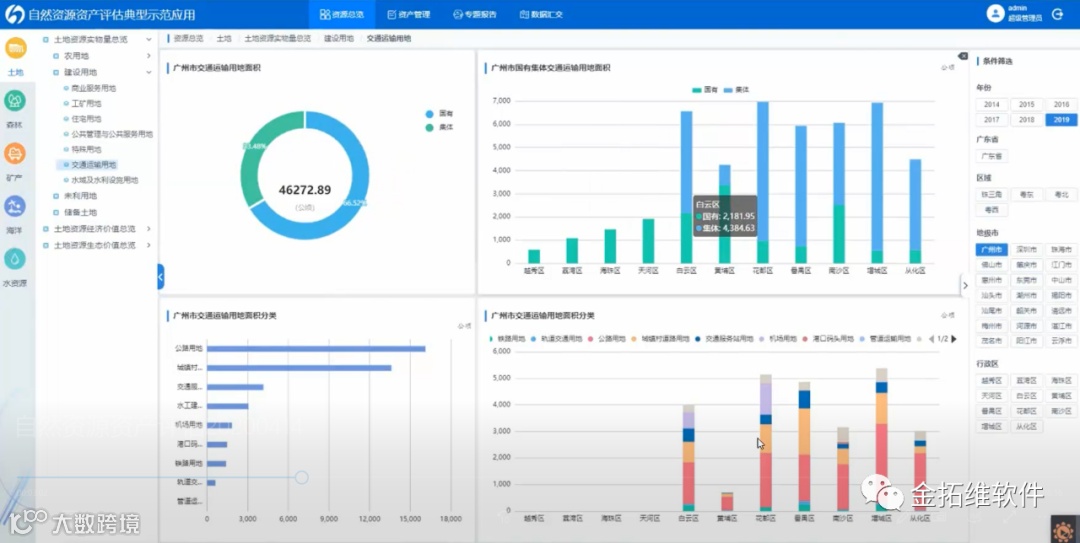Viewport: 1080px width, 543px height.
Task: Switch to 资产管理 top tab
Action: (408, 14)
